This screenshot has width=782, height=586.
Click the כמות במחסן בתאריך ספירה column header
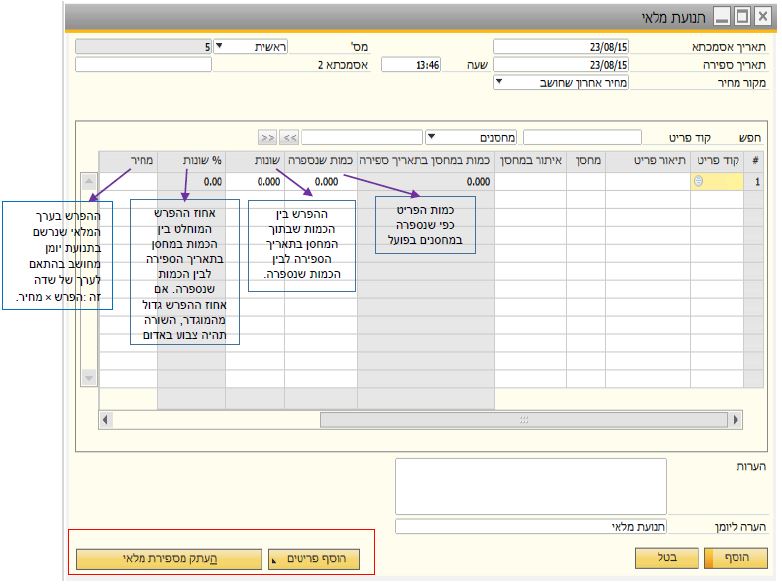[426, 161]
